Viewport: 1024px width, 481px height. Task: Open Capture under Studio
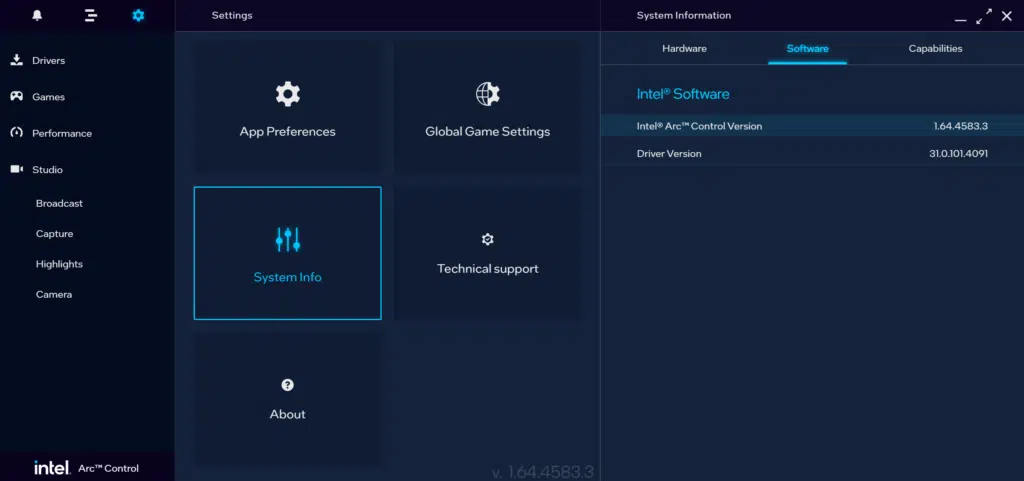54,234
